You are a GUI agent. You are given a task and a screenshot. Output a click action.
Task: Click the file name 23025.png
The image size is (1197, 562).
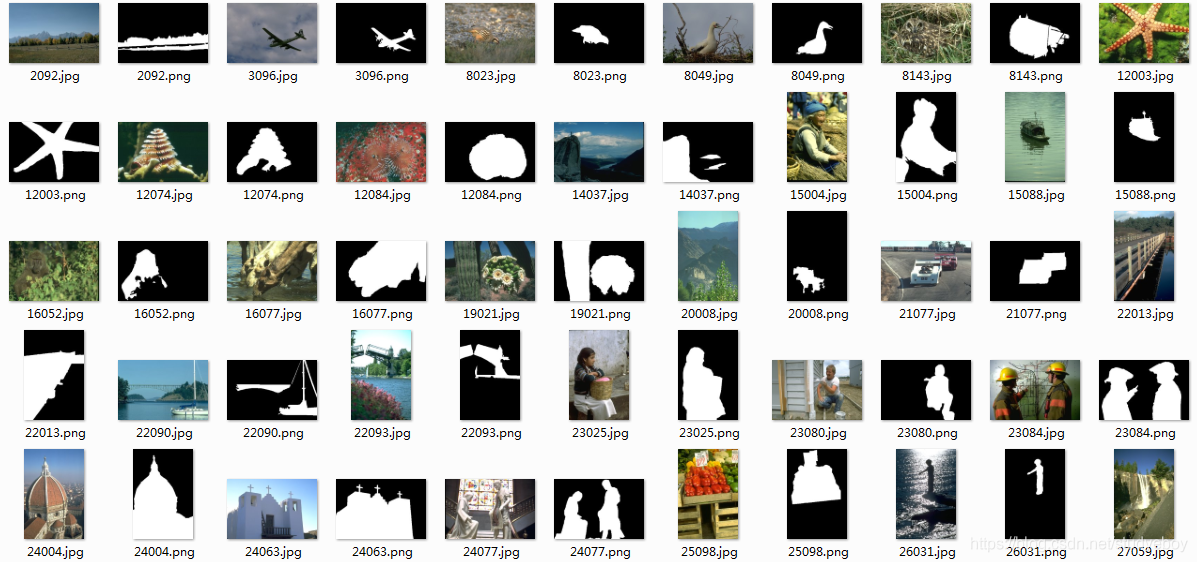tap(708, 433)
